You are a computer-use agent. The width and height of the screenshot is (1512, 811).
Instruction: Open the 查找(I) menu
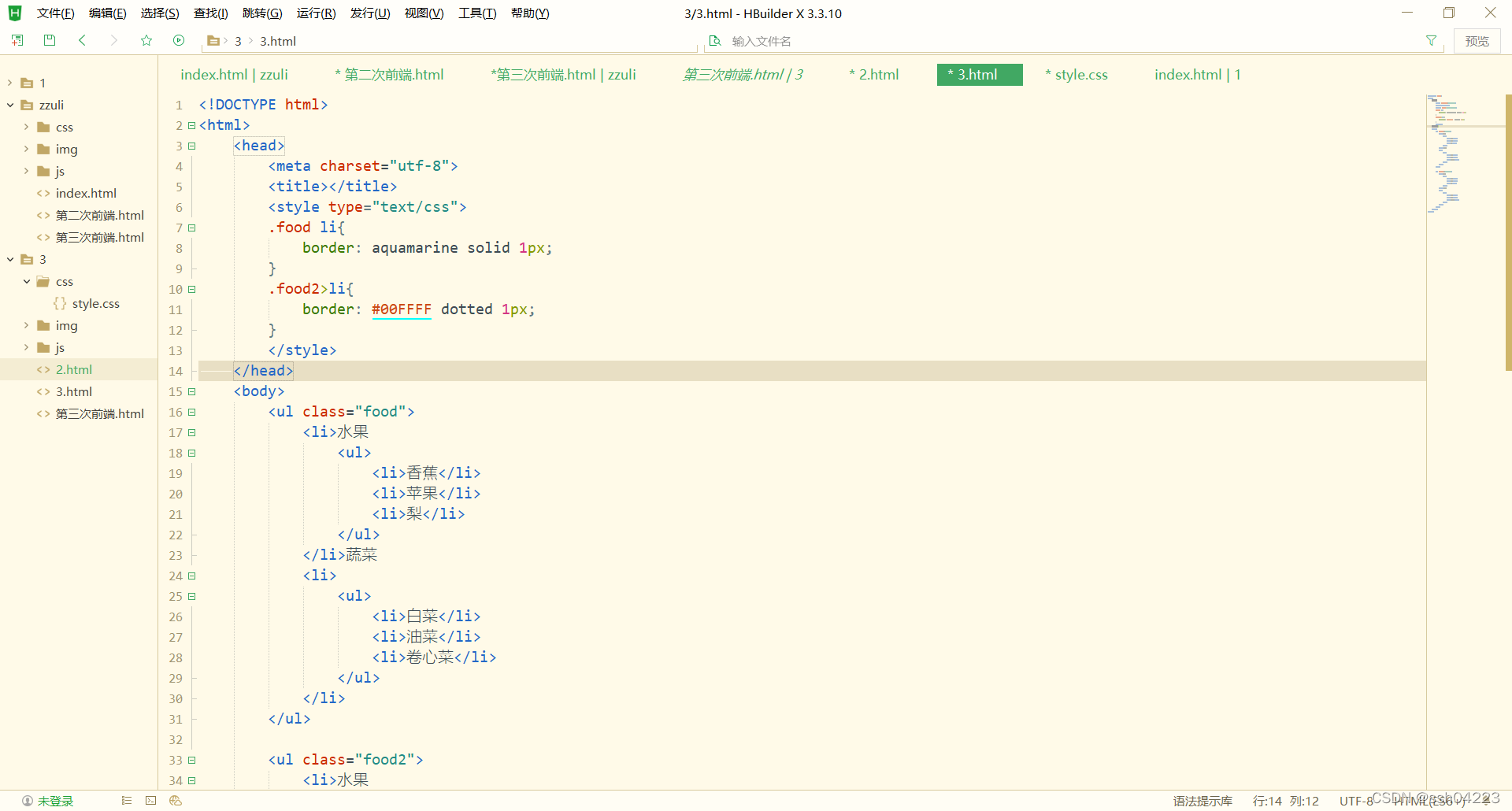click(x=211, y=13)
